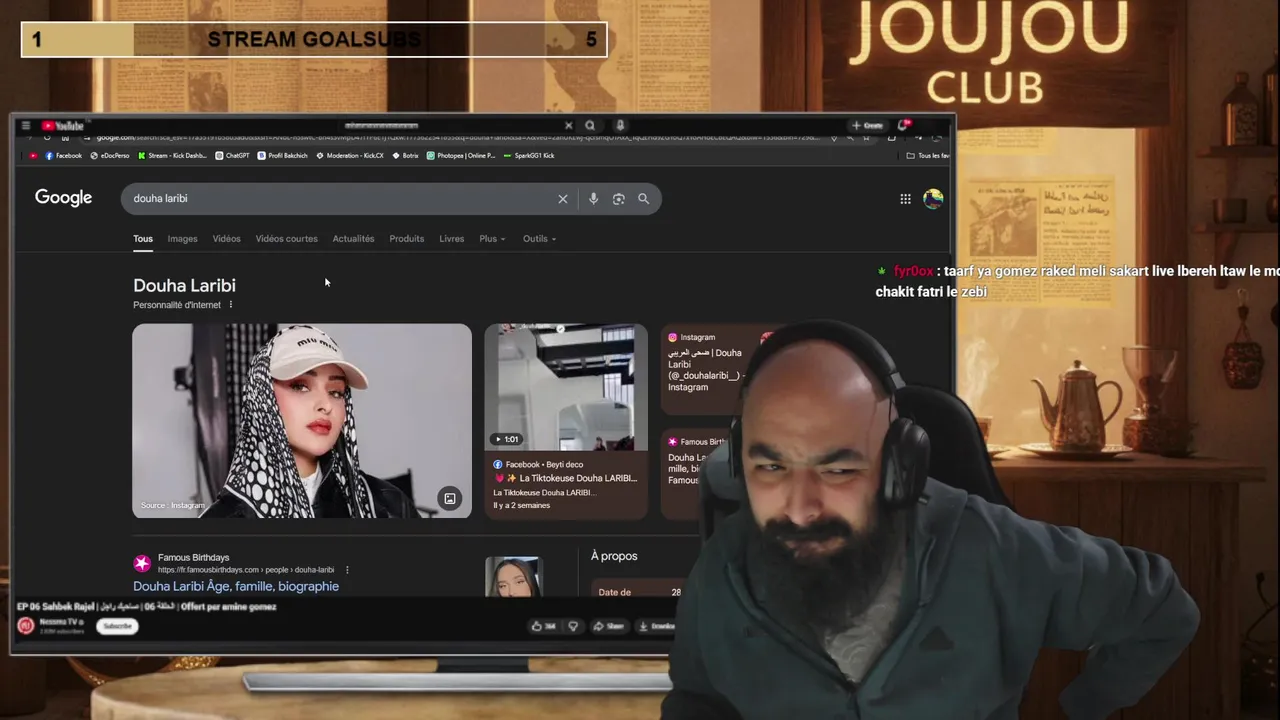Open the YouTube hamburger menu
The height and width of the screenshot is (720, 1280).
pyautogui.click(x=25, y=126)
